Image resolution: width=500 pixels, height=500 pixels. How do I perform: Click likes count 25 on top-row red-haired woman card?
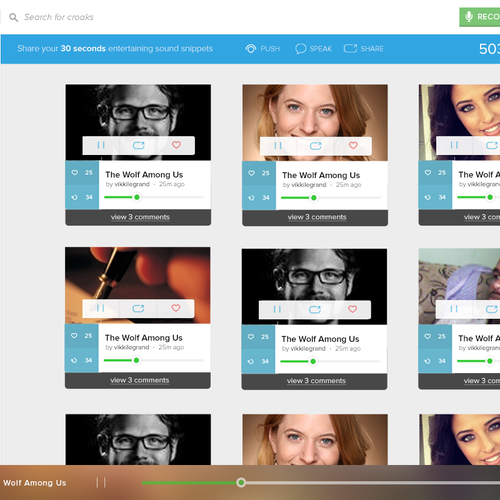point(259,173)
